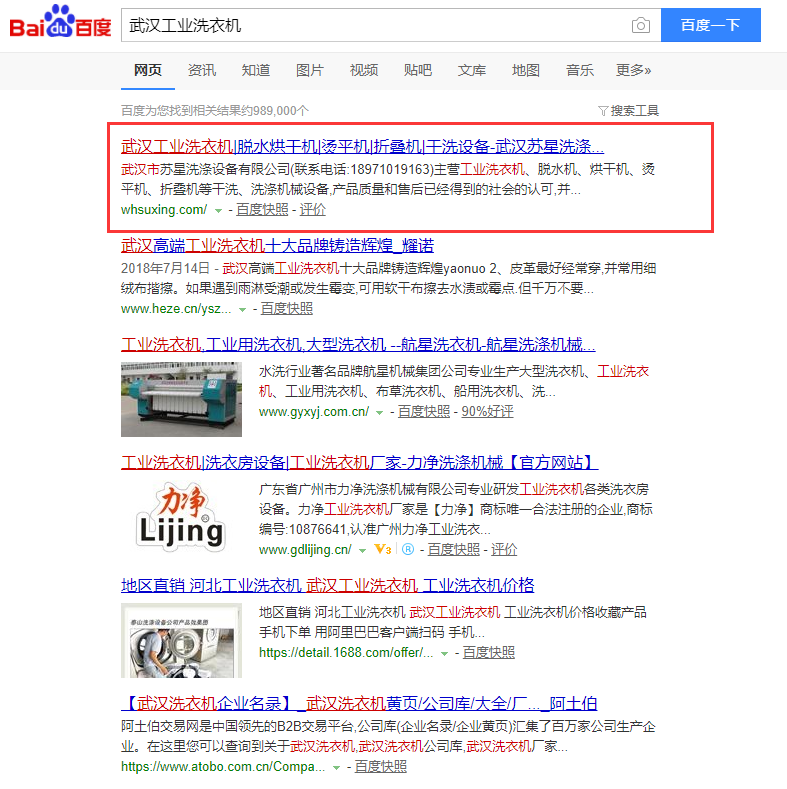Expand dropdown arrow next to whsuxing.com
This screenshot has width=787, height=789.
point(218,210)
